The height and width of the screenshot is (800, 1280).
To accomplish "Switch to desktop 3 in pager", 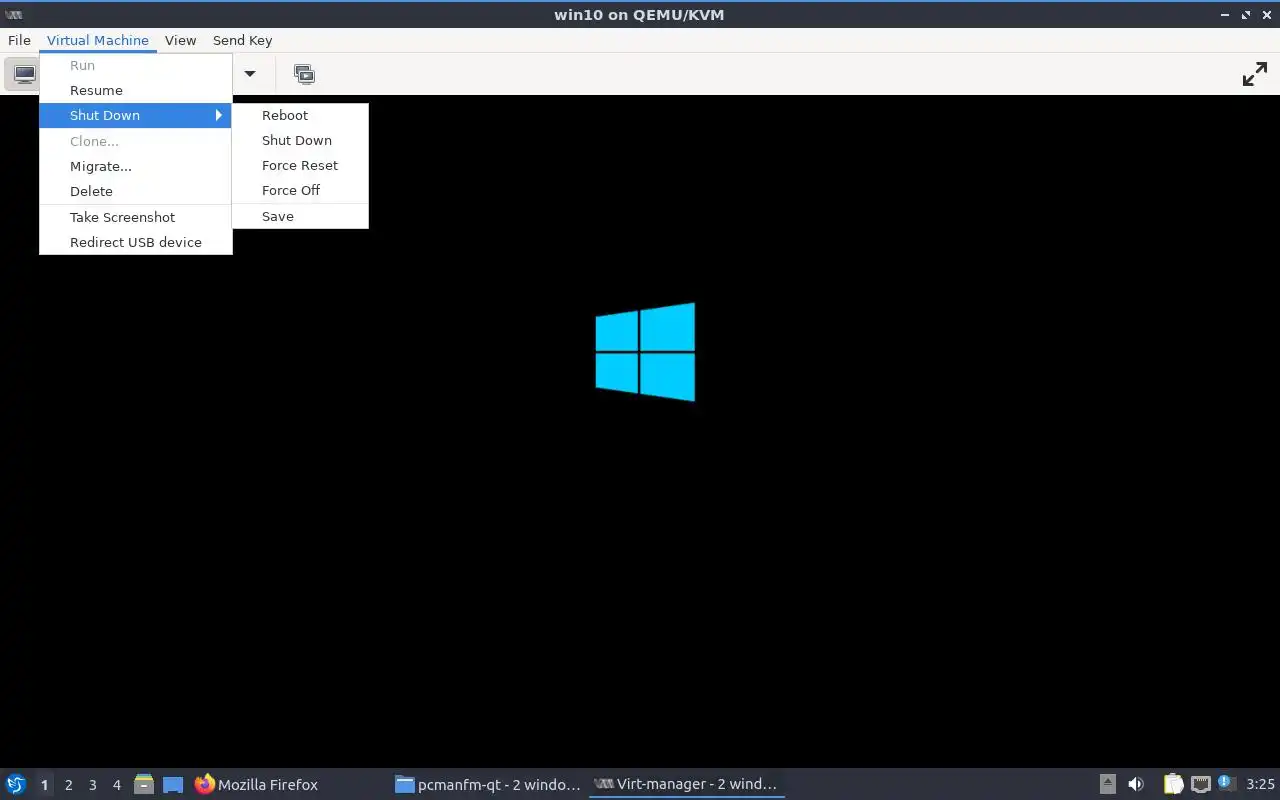I will [92, 785].
